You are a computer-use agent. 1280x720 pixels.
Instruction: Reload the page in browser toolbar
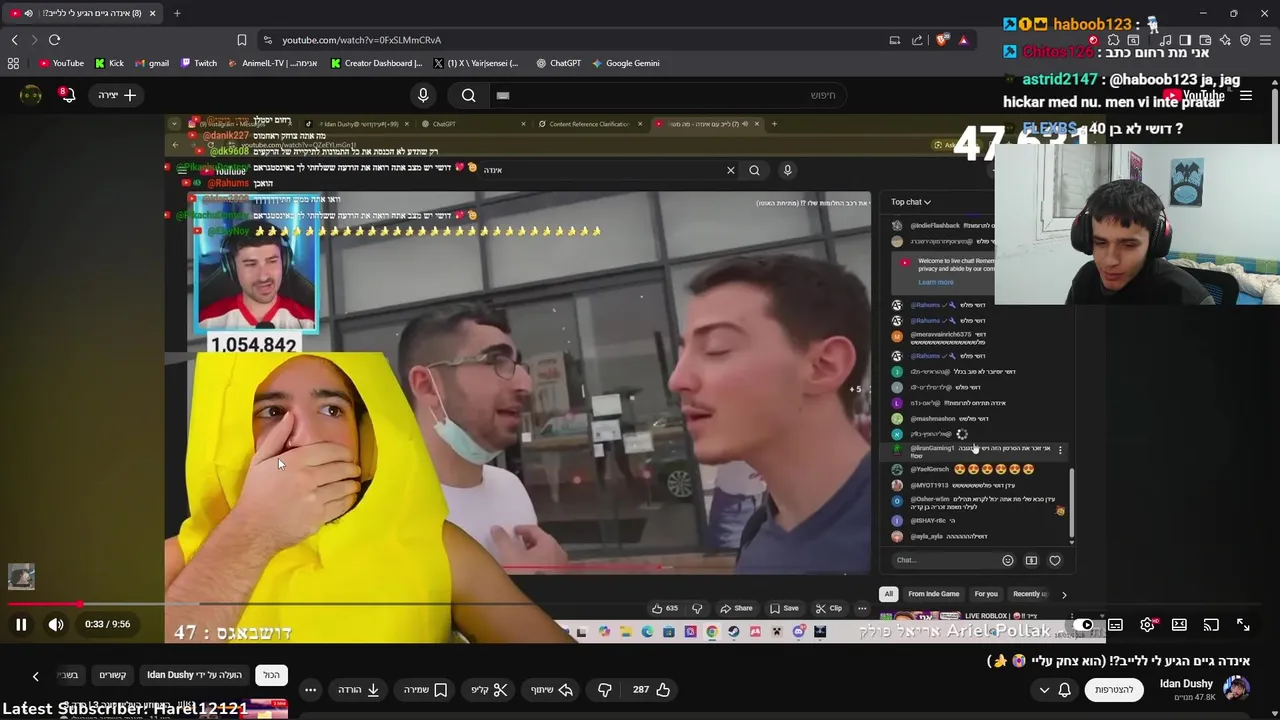[x=54, y=40]
